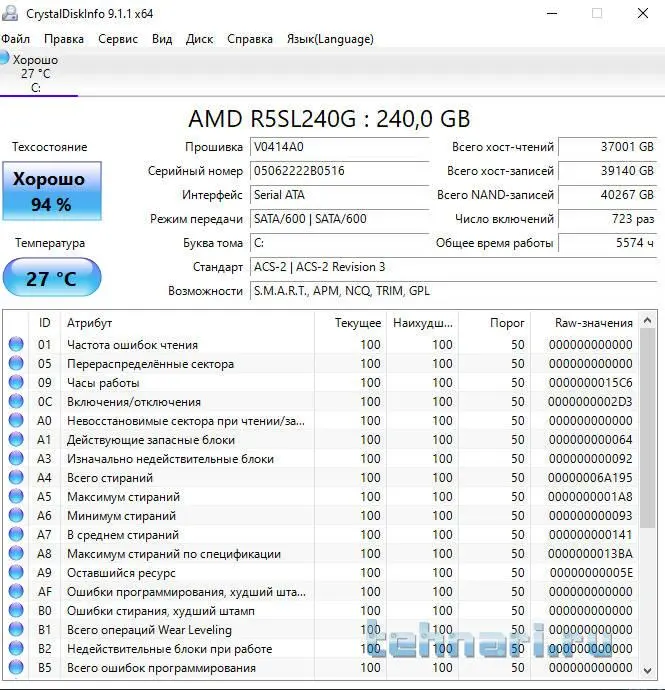This screenshot has height=690, width=665.
Task: Click status icon for attribute A4
Action: point(16,477)
